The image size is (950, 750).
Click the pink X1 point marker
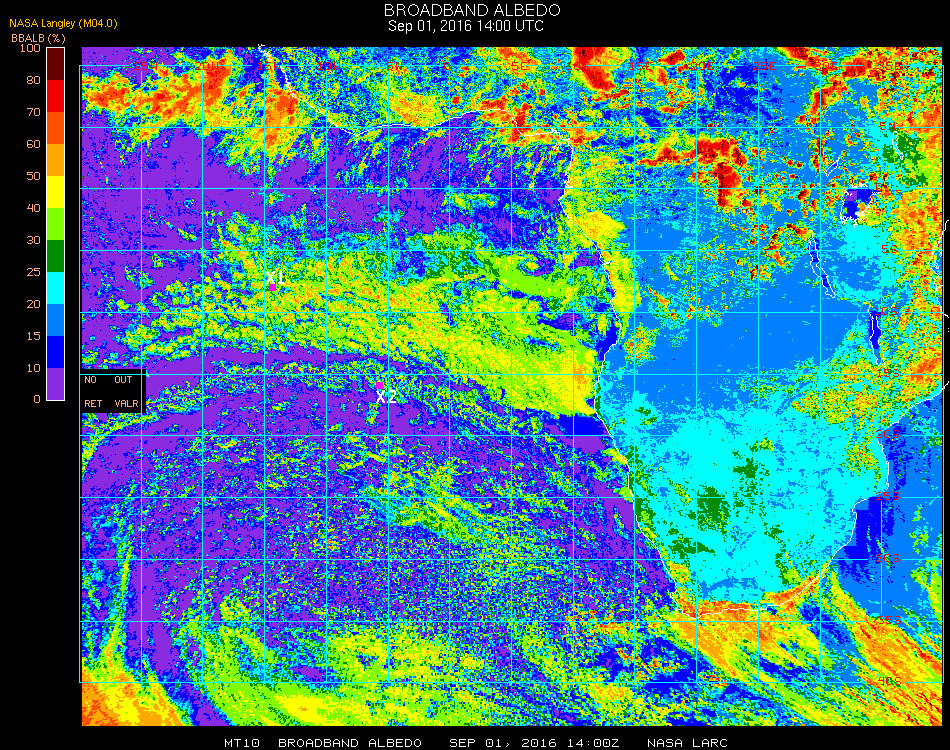coord(273,287)
